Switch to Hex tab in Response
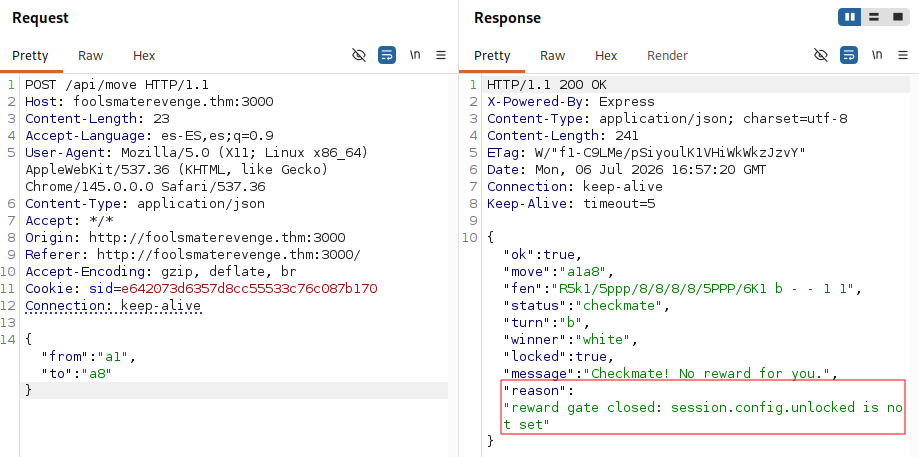This screenshot has height=457, width=919. coord(606,56)
